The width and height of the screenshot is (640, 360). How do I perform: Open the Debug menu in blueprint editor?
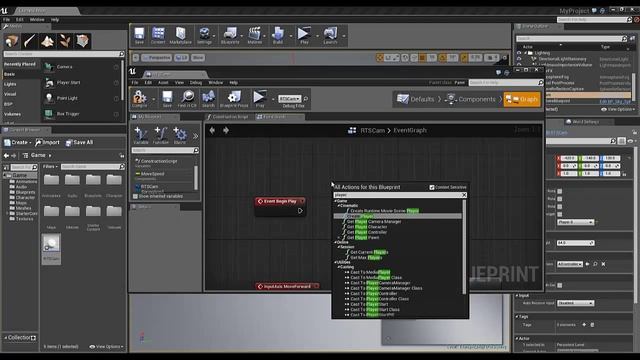(x=196, y=82)
